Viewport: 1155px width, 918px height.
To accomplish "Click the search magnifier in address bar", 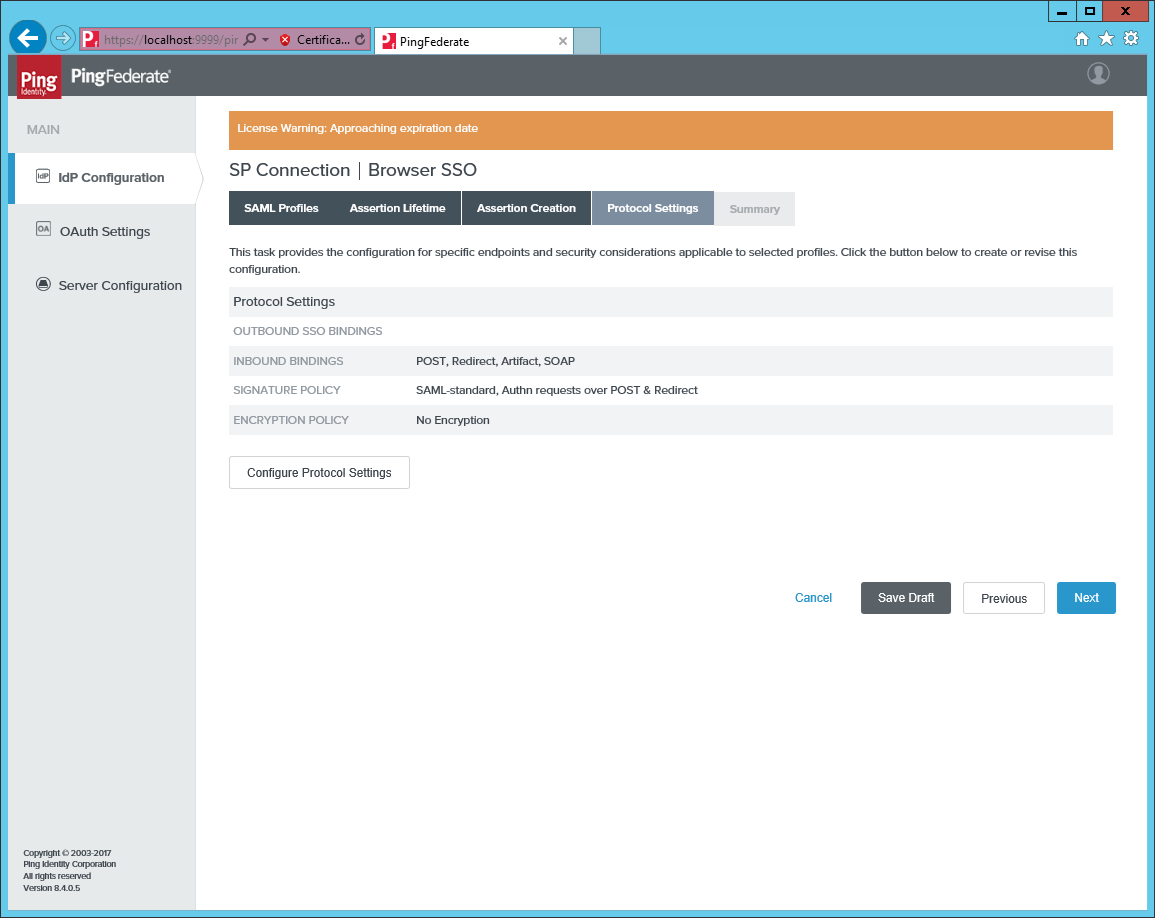I will [x=250, y=39].
